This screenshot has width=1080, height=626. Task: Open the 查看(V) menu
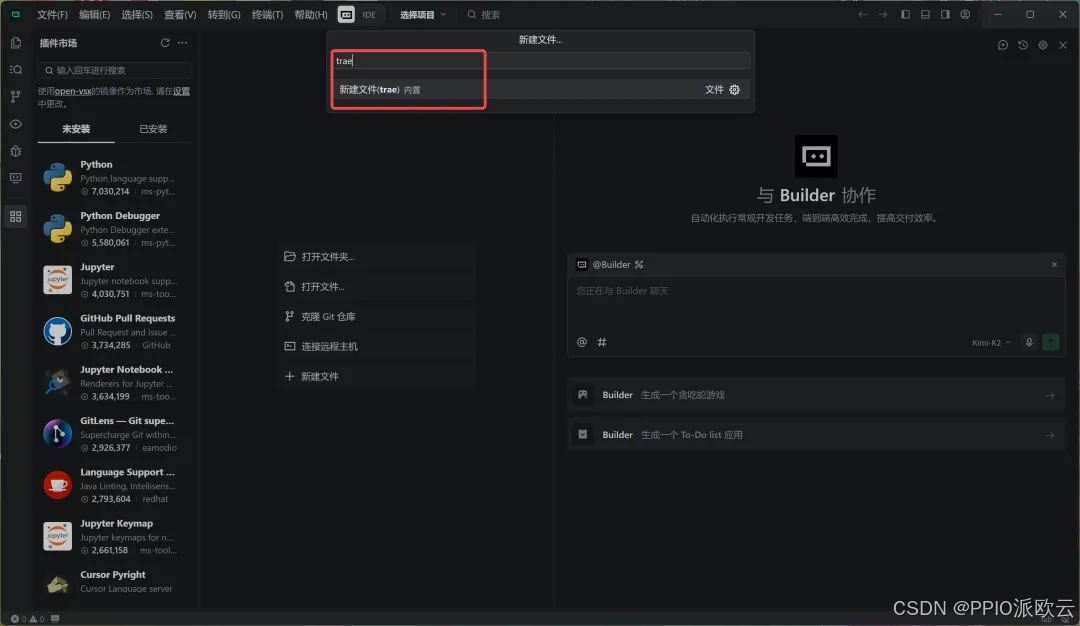coord(180,14)
